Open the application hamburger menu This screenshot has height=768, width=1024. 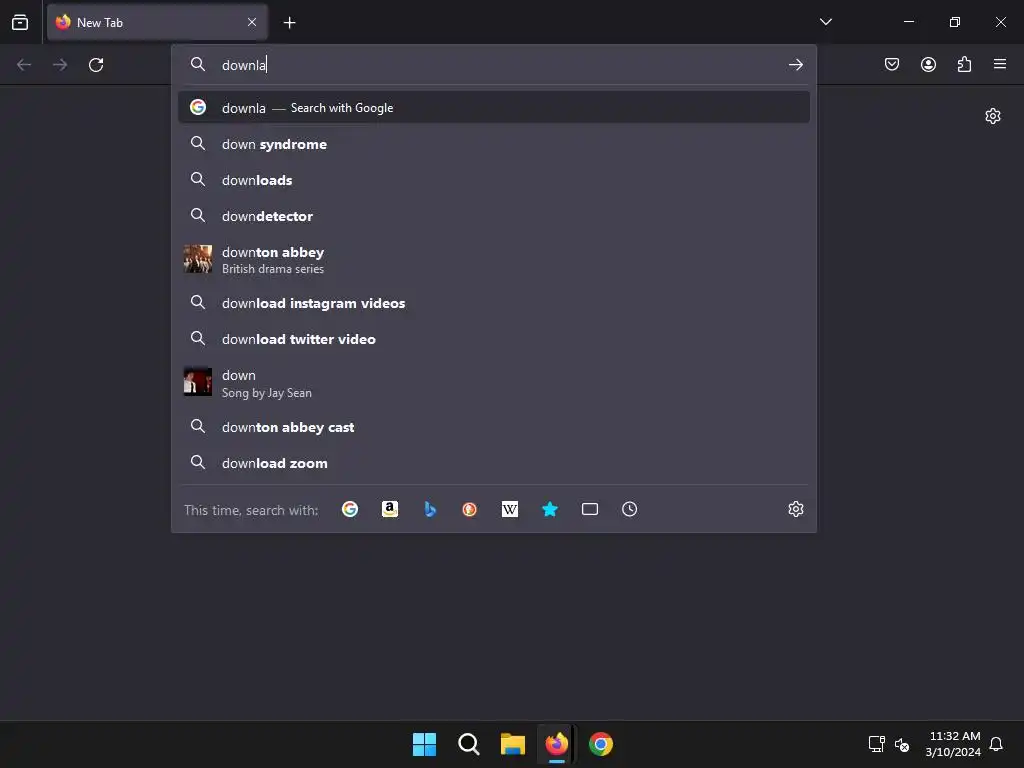(x=999, y=64)
